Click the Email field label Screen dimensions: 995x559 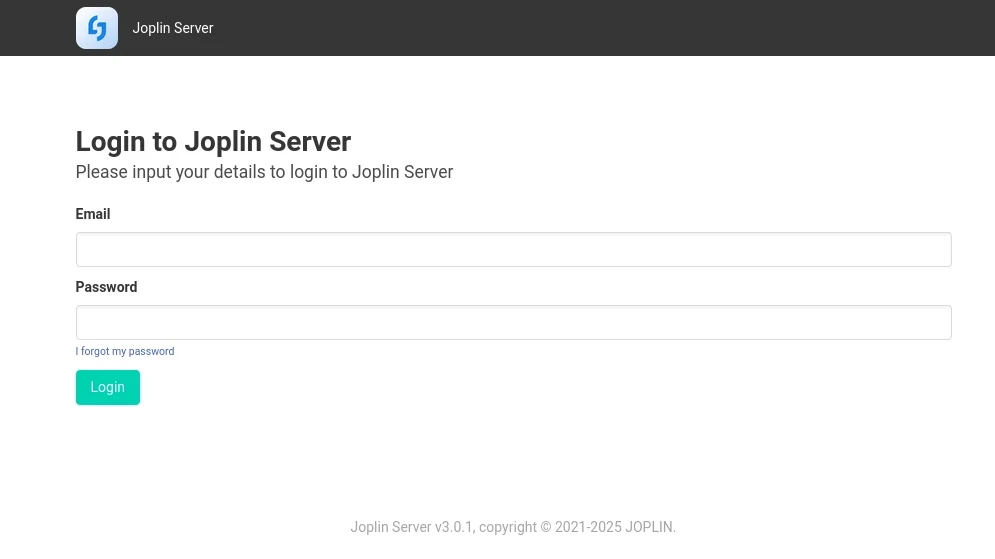coord(93,214)
